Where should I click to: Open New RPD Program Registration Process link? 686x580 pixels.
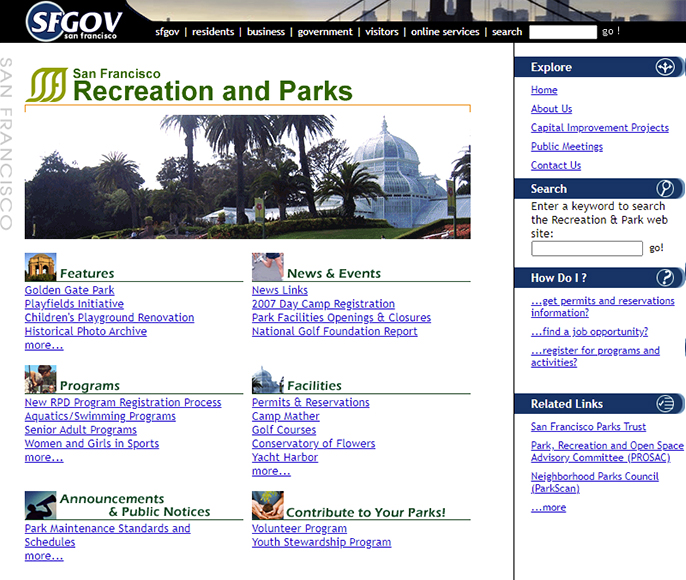[x=123, y=402]
